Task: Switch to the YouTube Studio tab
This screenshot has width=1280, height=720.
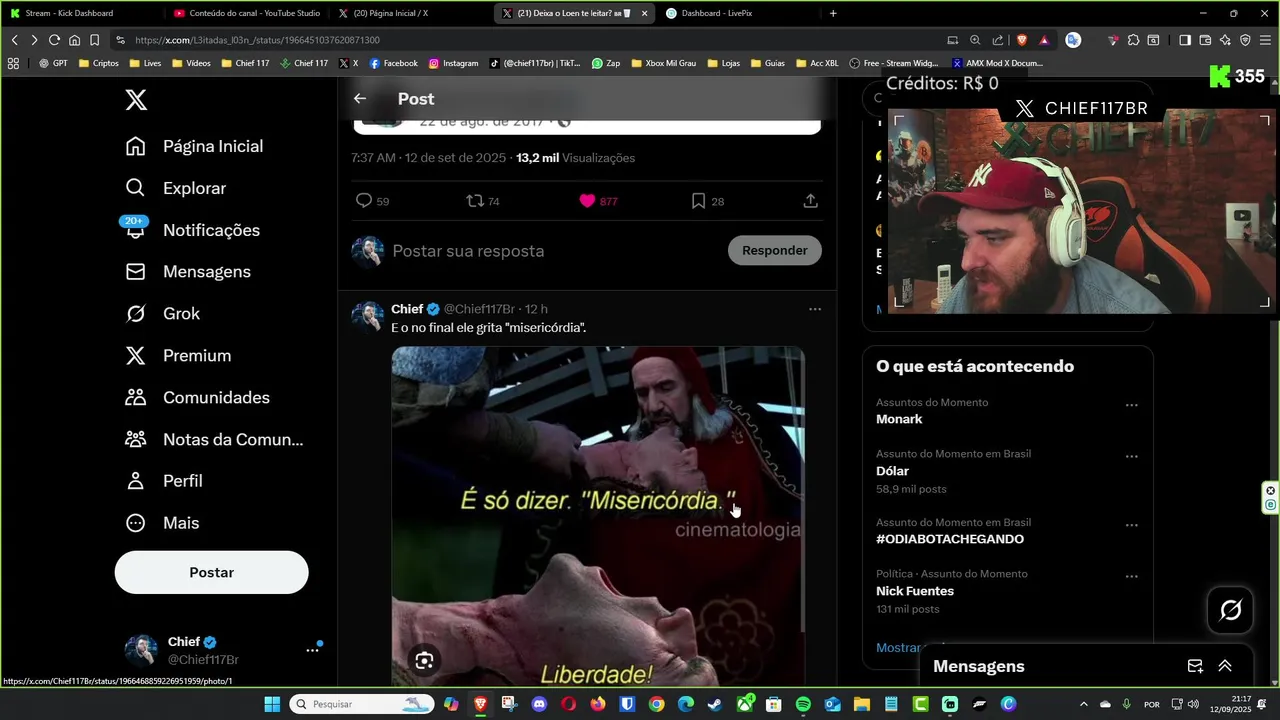Action: point(246,13)
